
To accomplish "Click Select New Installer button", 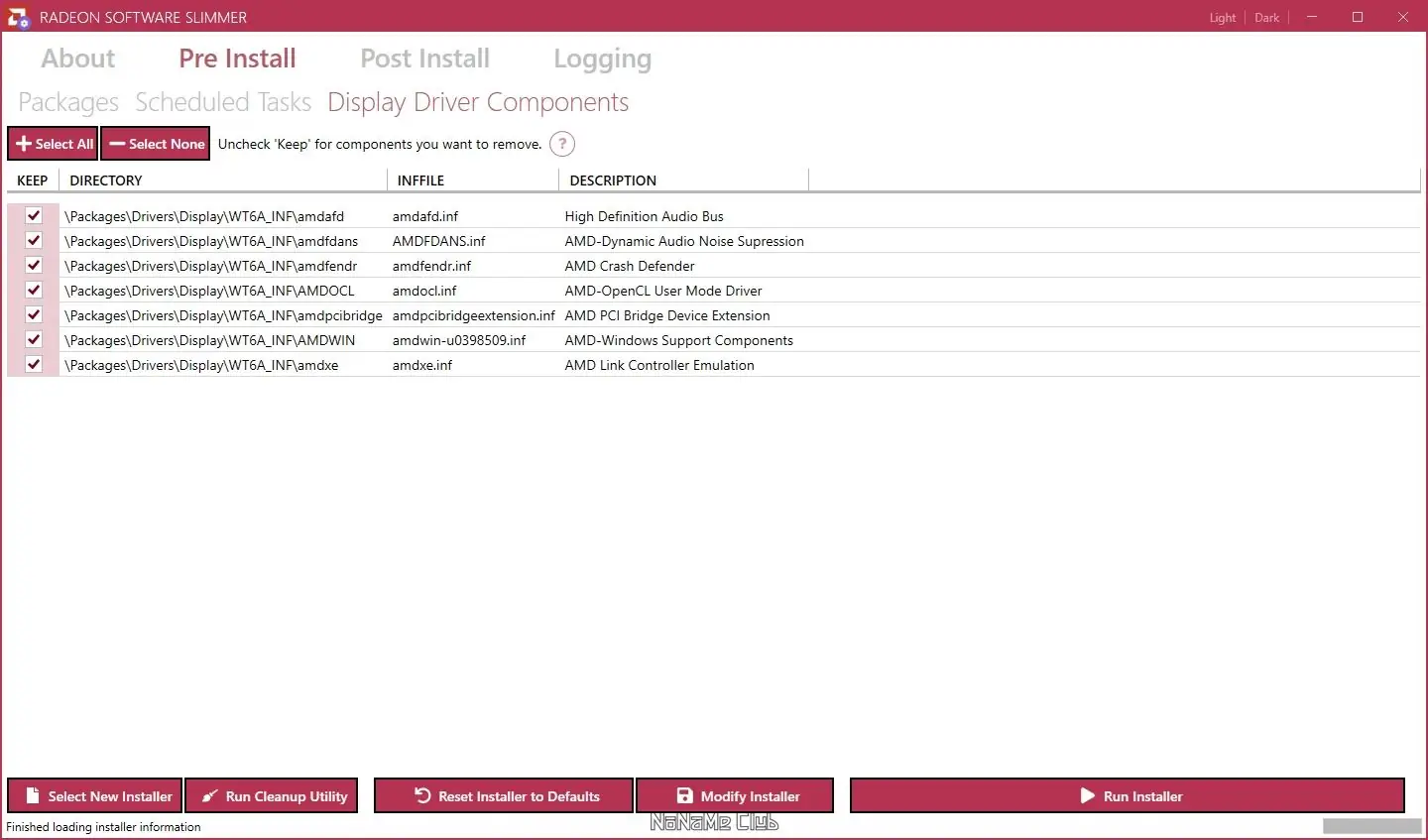I will pos(95,796).
